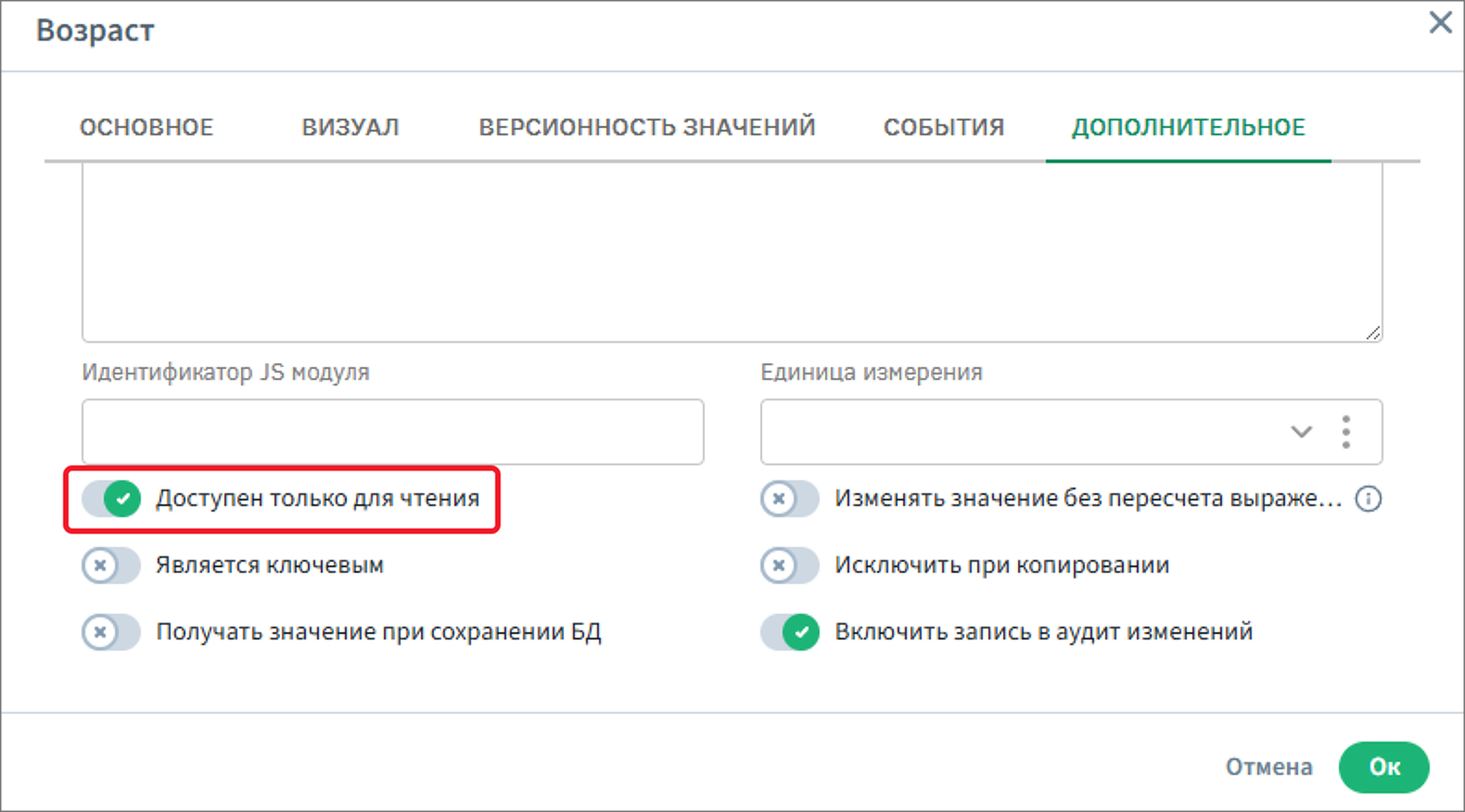Turn on Получать значение при сохранении БД
The width and height of the screenshot is (1465, 812).
click(x=111, y=632)
